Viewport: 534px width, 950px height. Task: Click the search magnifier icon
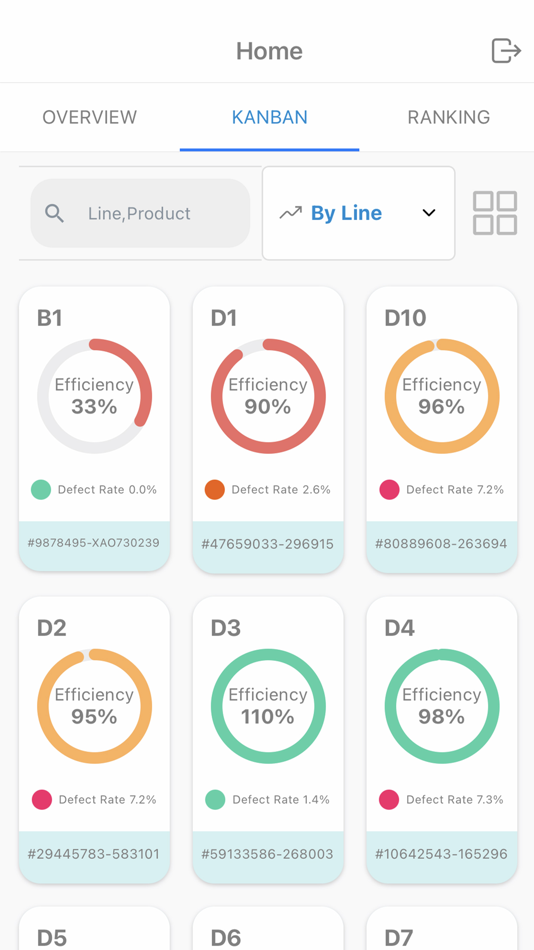(55, 213)
